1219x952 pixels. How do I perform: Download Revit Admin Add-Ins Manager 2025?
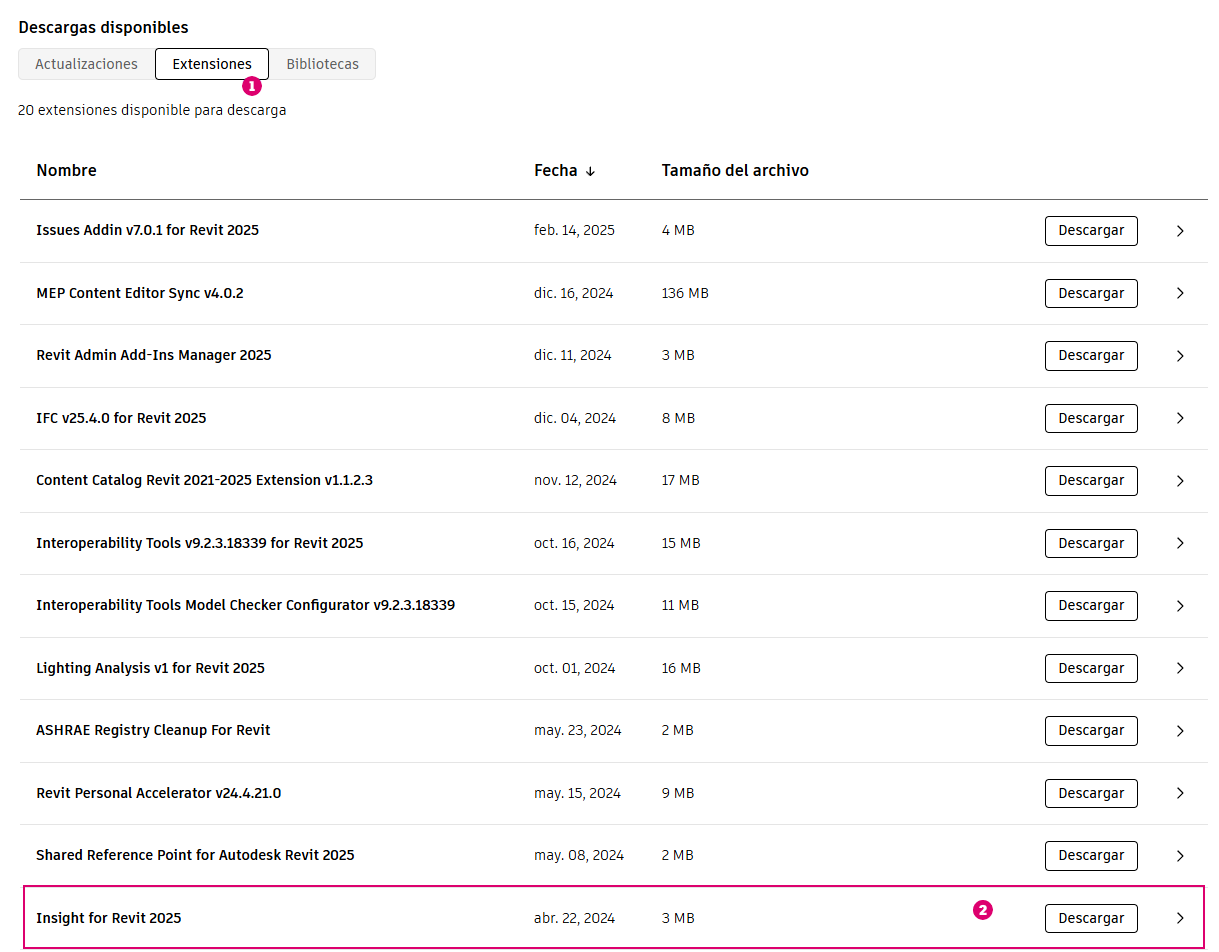click(x=1091, y=356)
